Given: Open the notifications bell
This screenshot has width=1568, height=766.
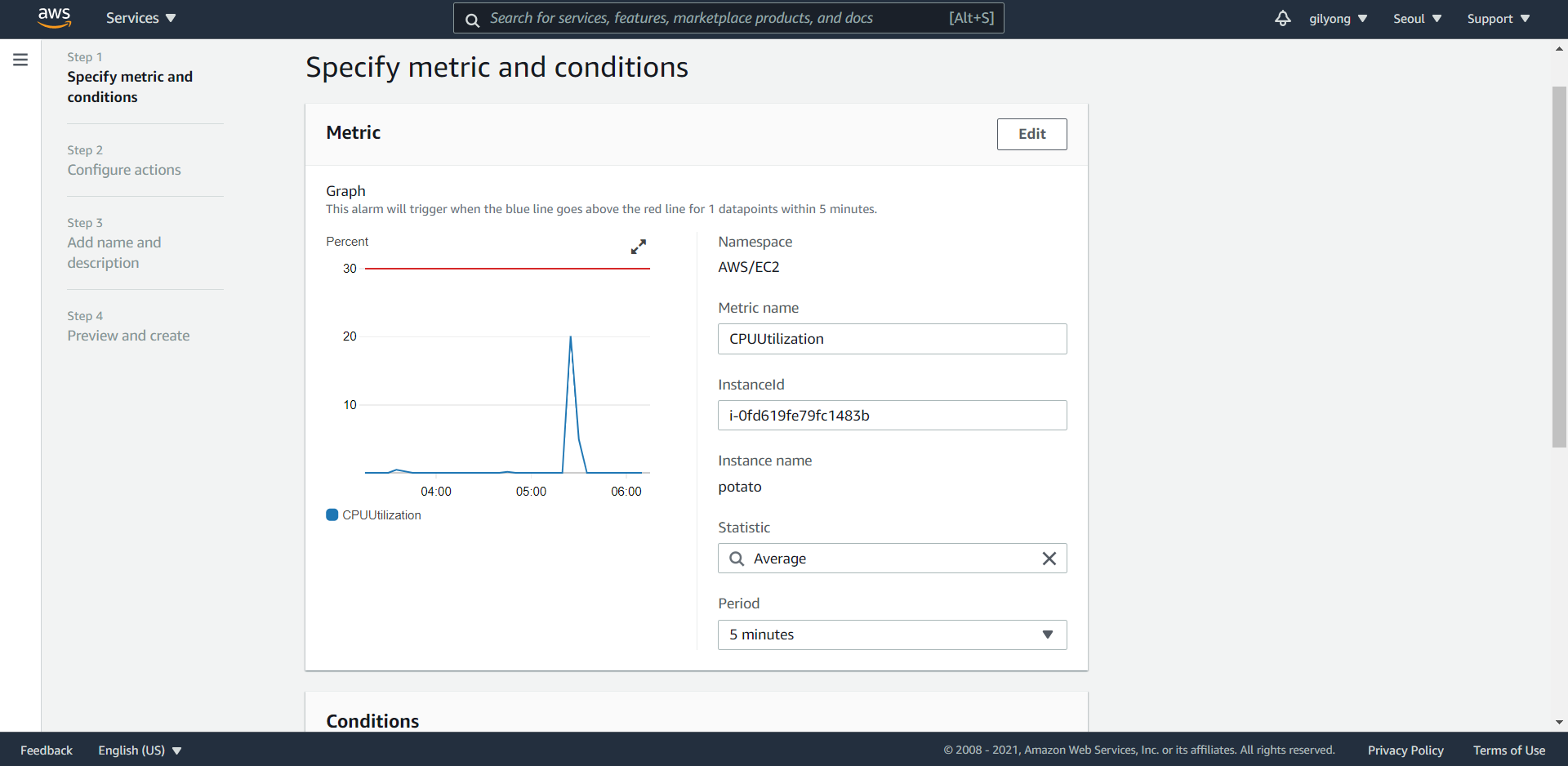Looking at the screenshot, I should pyautogui.click(x=1282, y=18).
